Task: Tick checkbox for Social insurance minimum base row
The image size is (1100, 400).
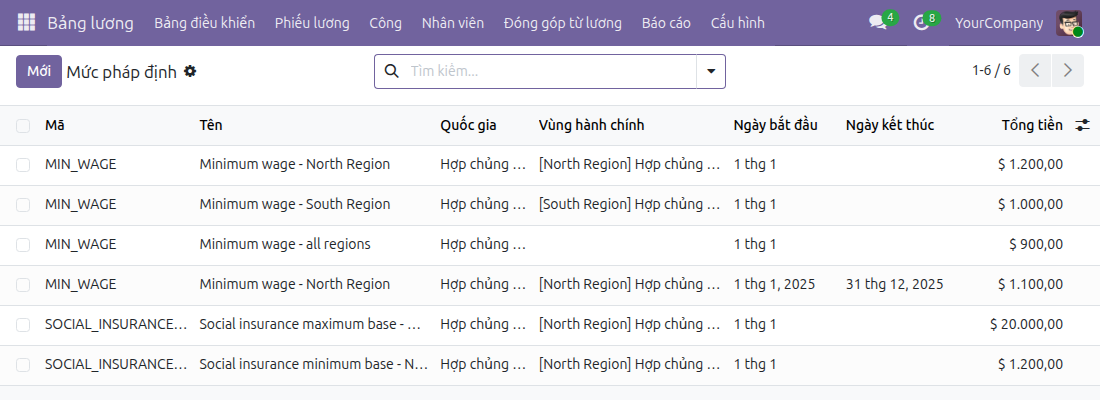Action: pyautogui.click(x=23, y=365)
